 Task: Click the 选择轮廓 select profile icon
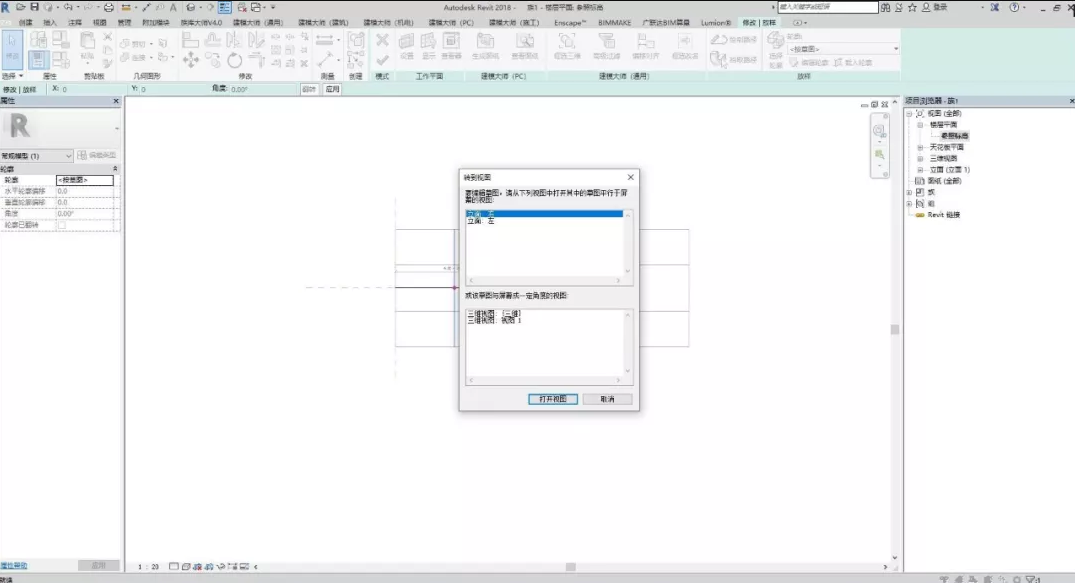pos(775,49)
